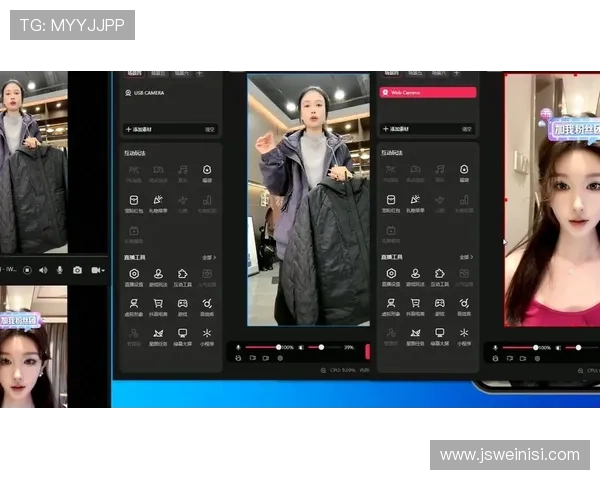Add new scene tab with plus above Web Camera
600x480 pixels.
(456, 73)
